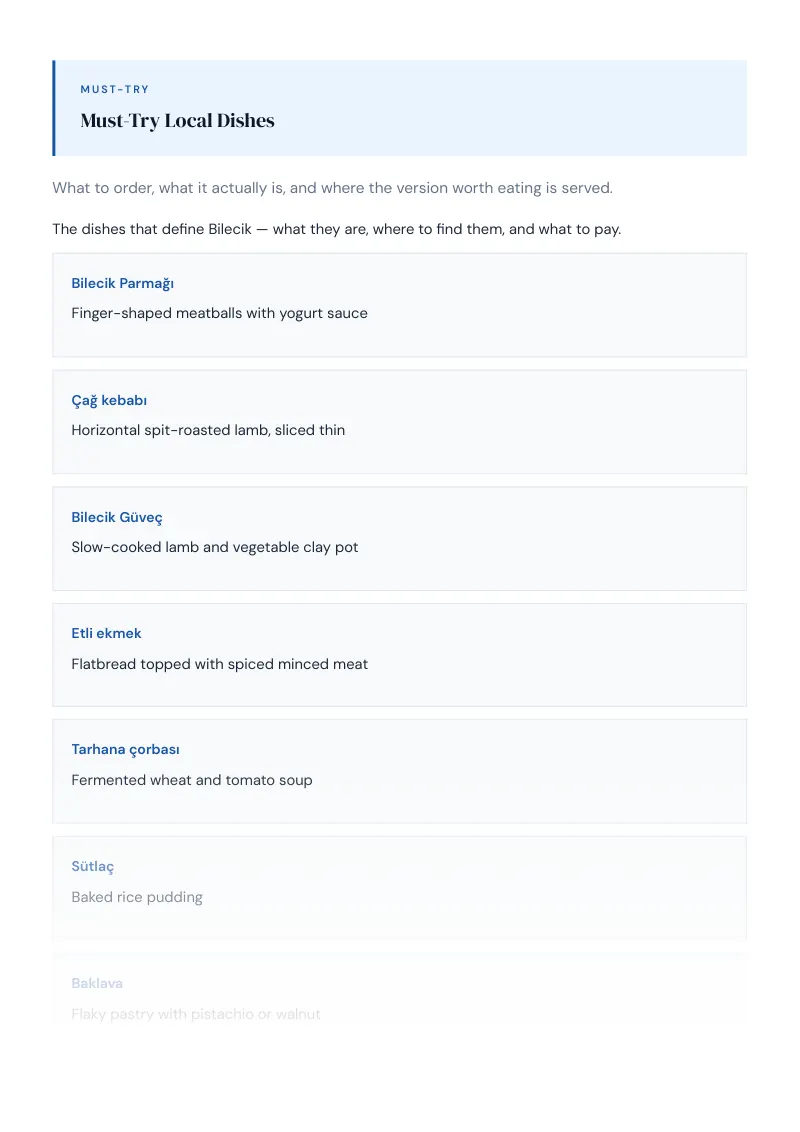Screen dimensions: 800x1132
Task: Select the 'Fermented wheat and tomato soup' description
Action: point(191,780)
